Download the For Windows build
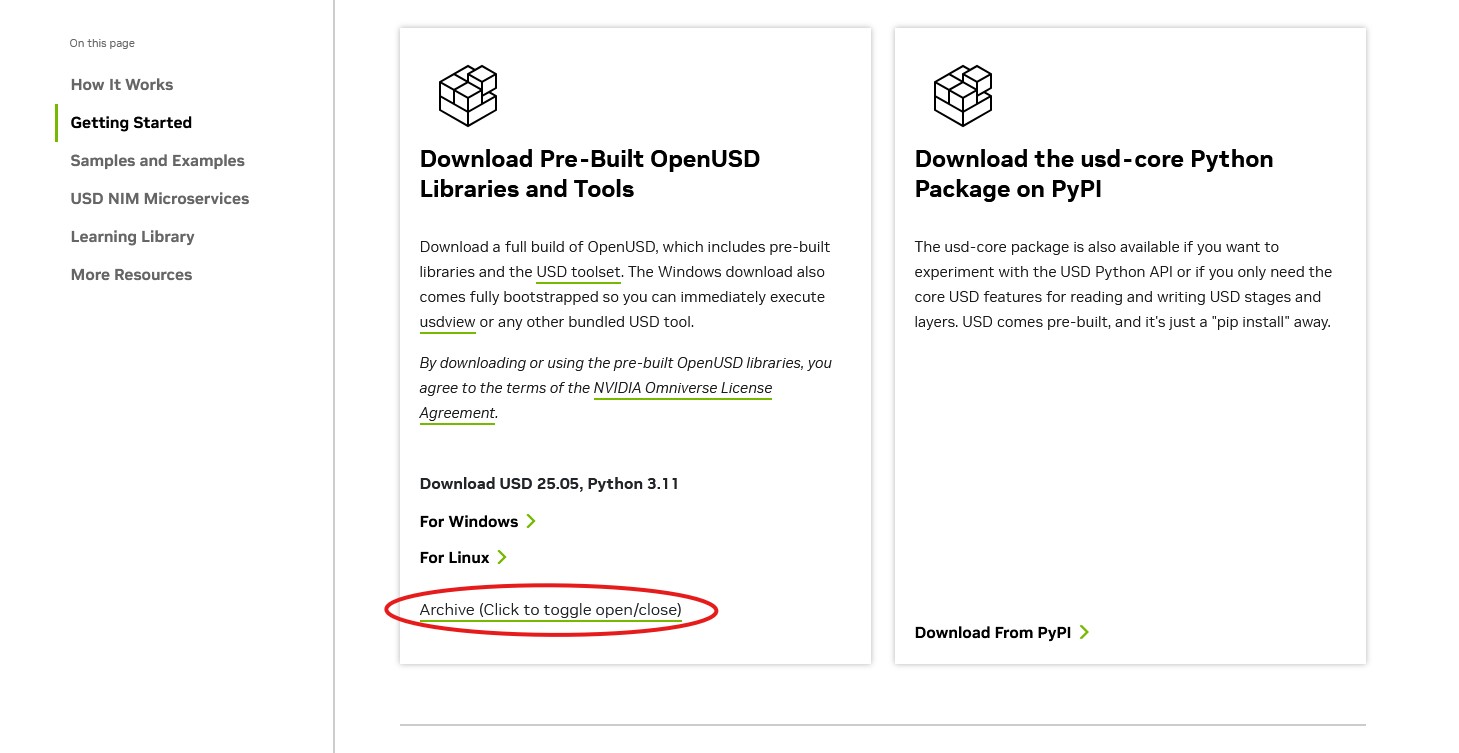 [468, 522]
